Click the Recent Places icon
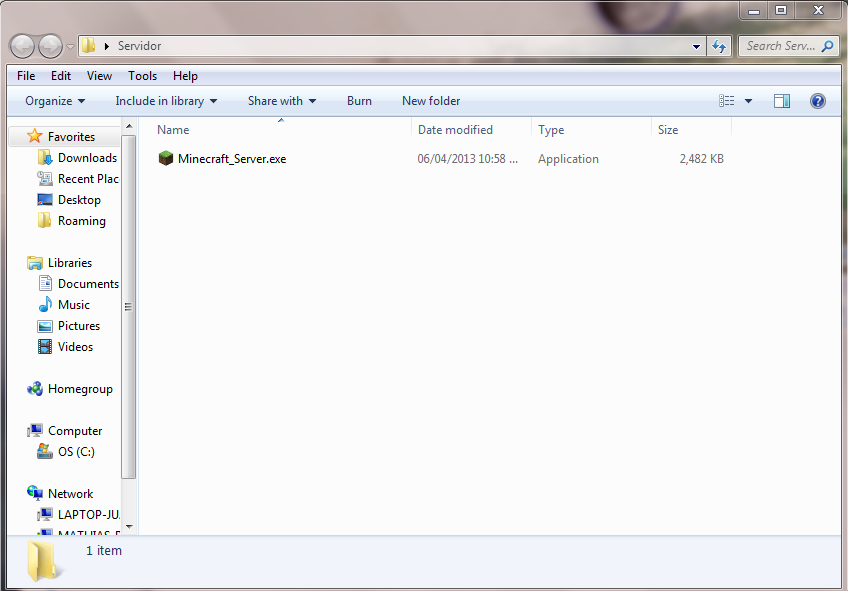The image size is (848, 591). (x=45, y=178)
